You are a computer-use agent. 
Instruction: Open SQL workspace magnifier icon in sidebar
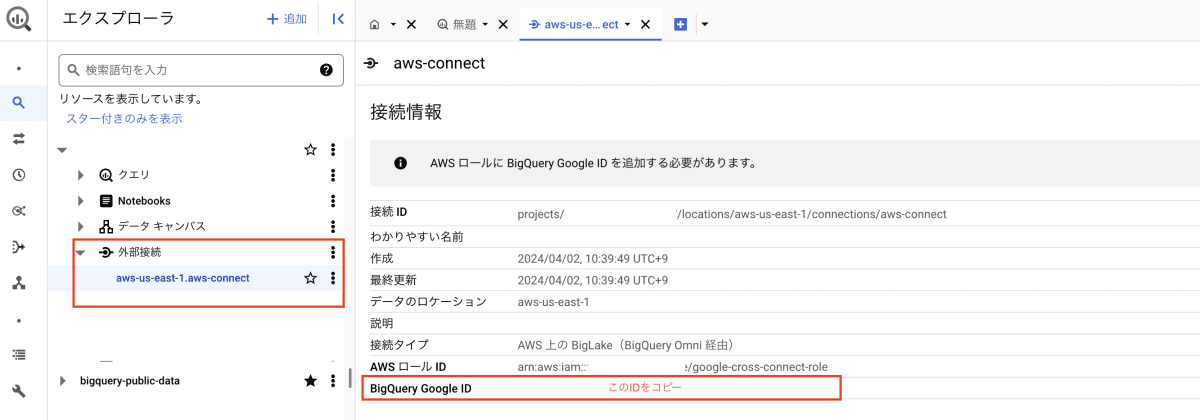(19, 102)
